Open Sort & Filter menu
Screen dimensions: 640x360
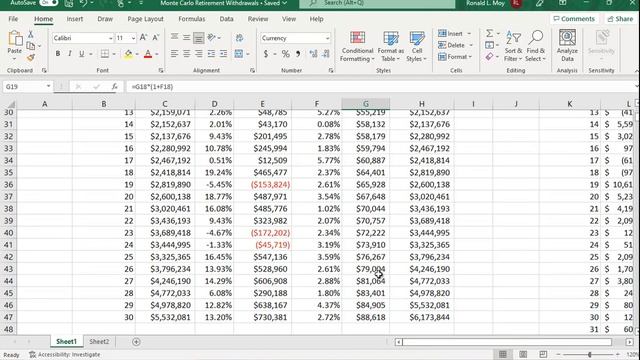513,47
